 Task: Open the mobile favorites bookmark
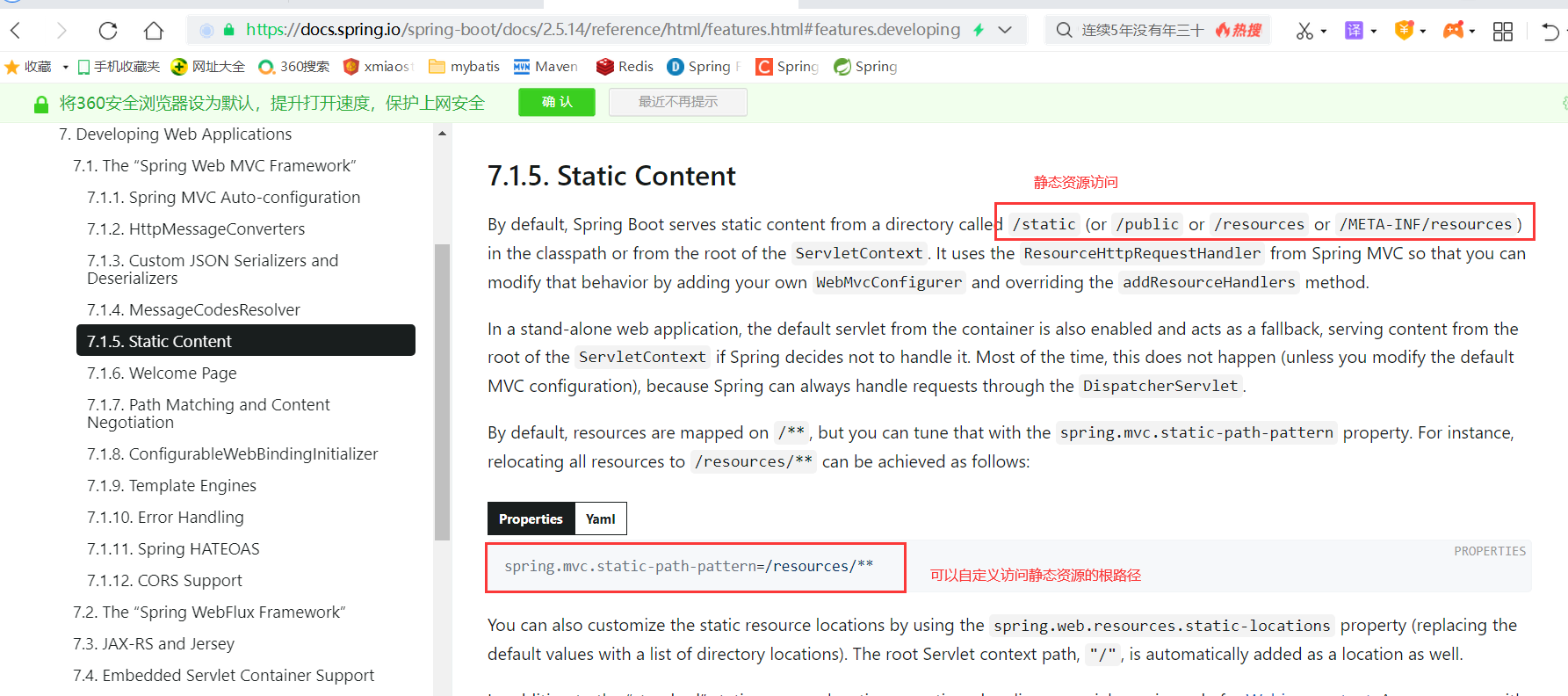(119, 67)
